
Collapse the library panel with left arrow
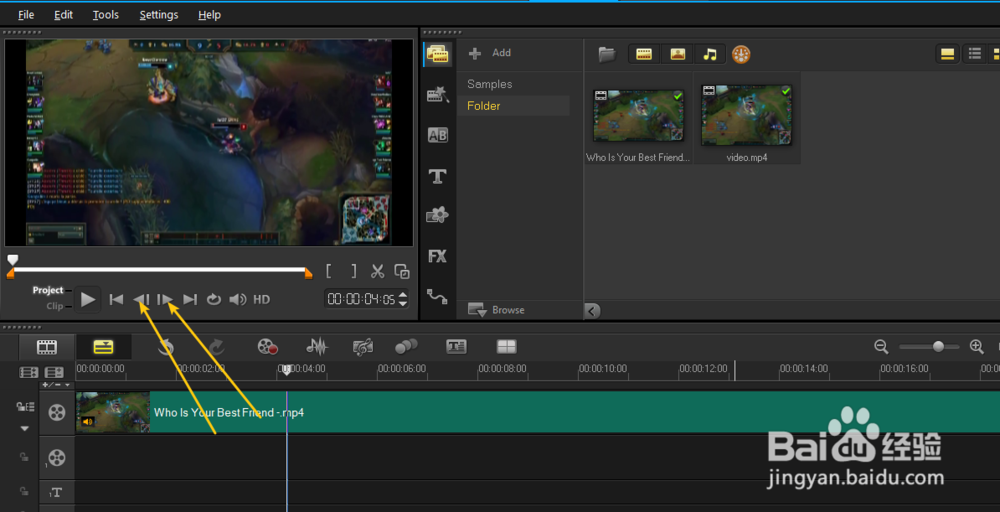tap(592, 311)
